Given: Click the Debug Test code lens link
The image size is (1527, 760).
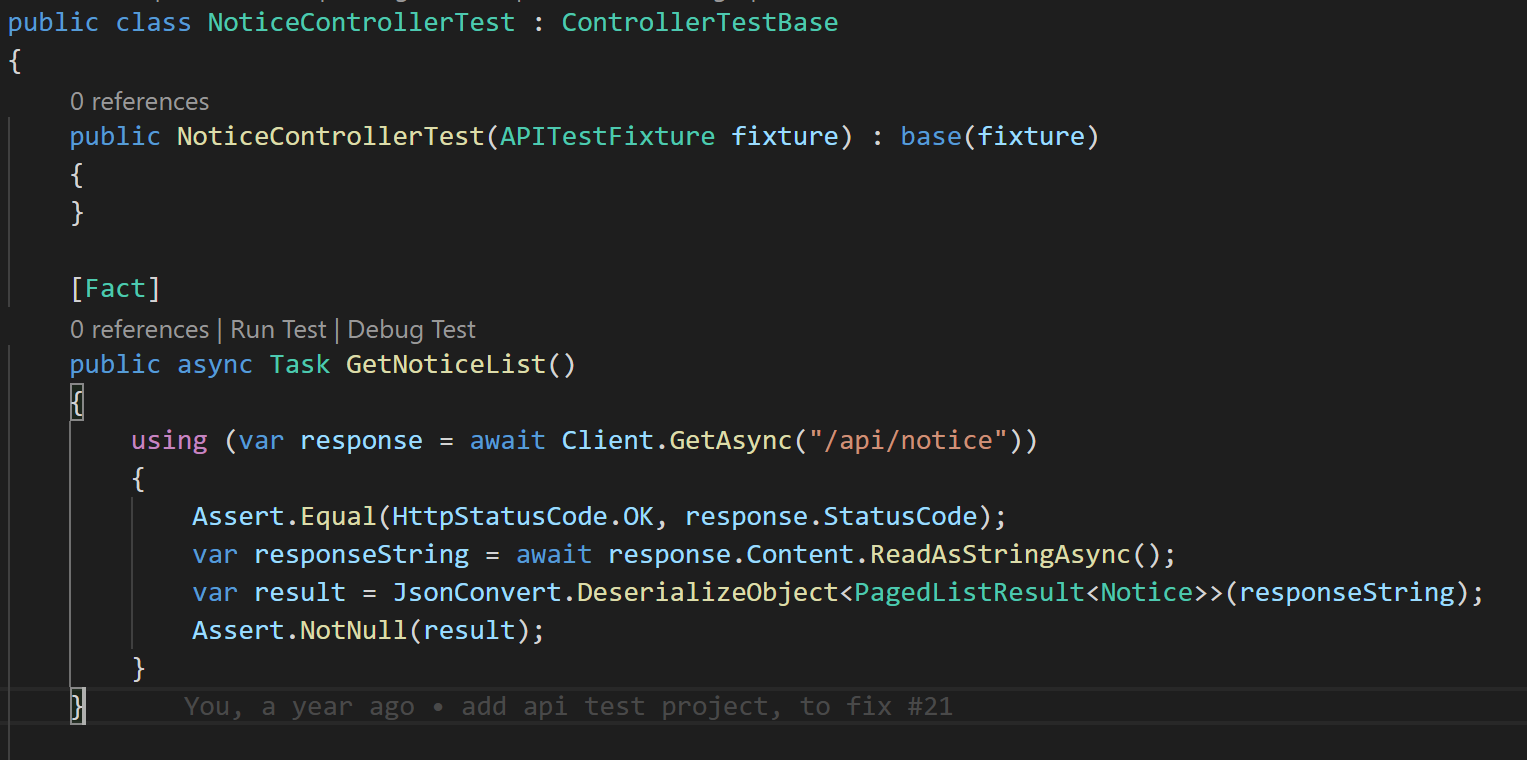Looking at the screenshot, I should pyautogui.click(x=412, y=329).
